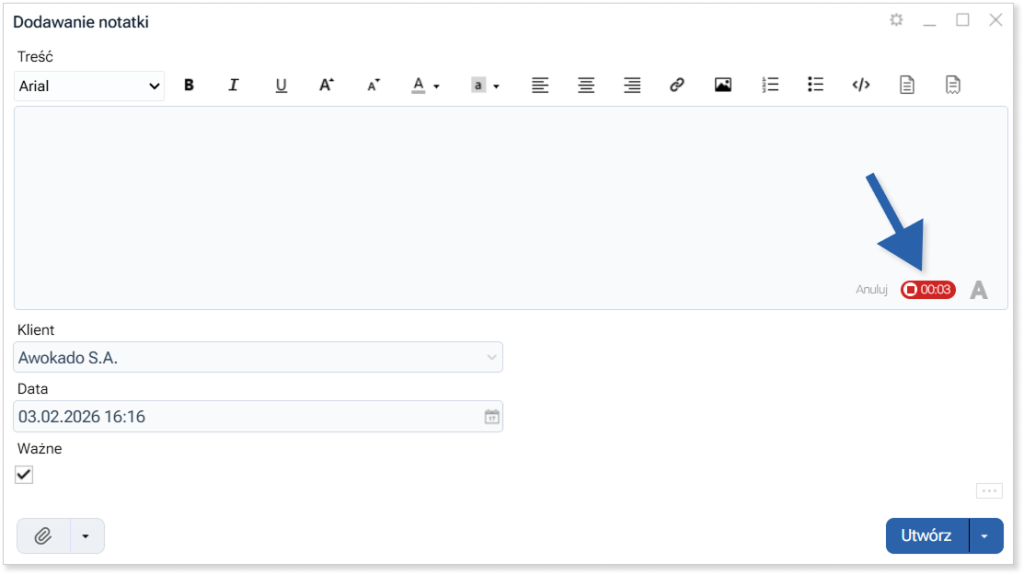1024x575 pixels.
Task: Uncheck the Ważne checkbox
Action: 25,474
